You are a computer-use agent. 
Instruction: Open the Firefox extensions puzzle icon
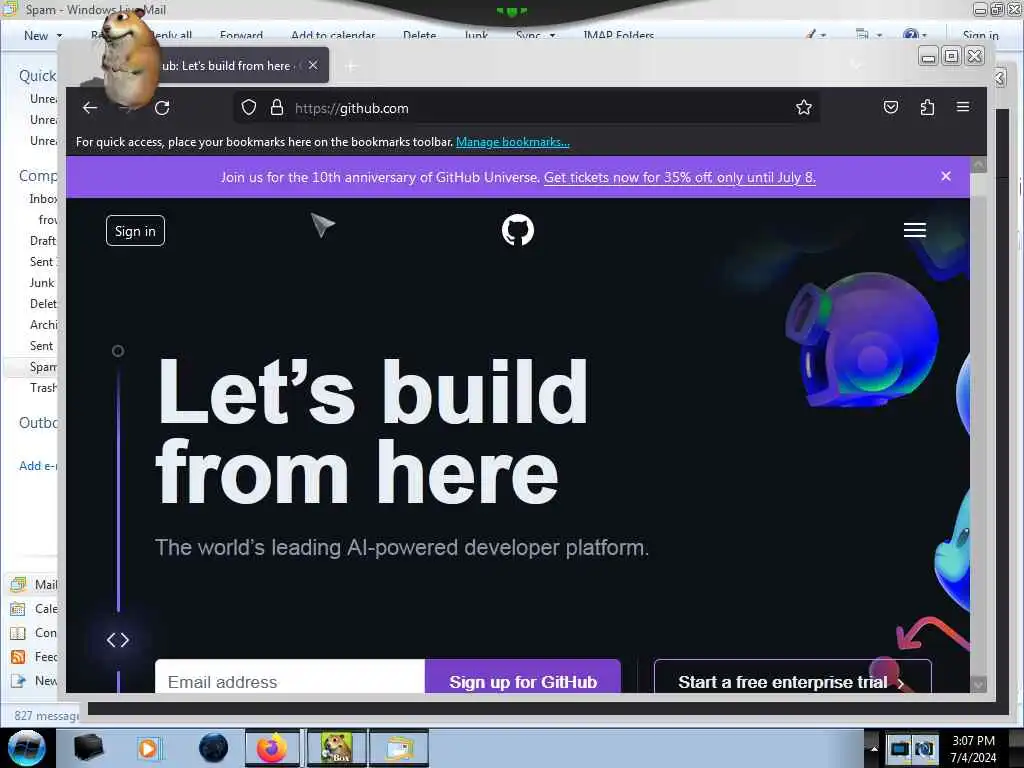[927, 107]
